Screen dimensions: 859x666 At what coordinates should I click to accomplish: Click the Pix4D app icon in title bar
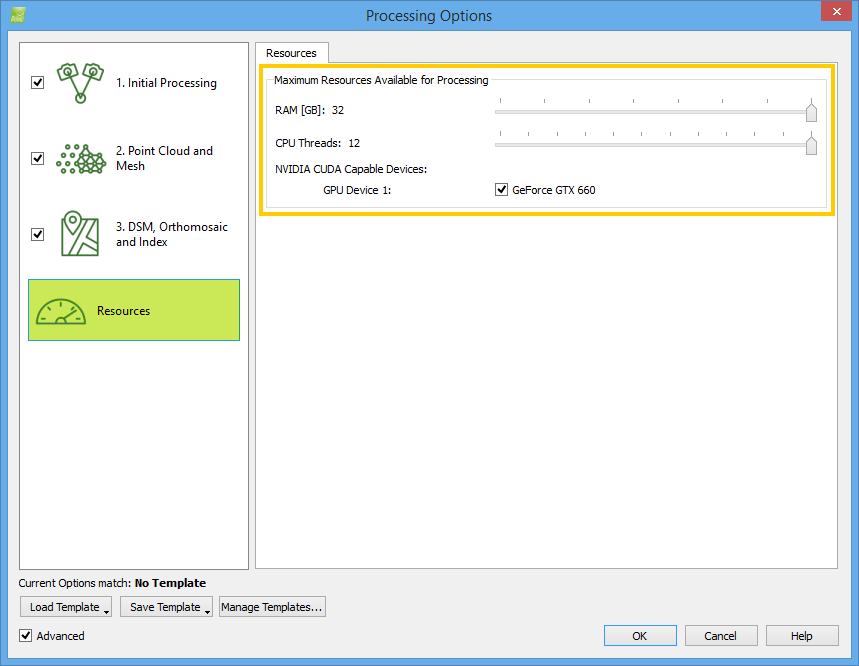pos(18,15)
